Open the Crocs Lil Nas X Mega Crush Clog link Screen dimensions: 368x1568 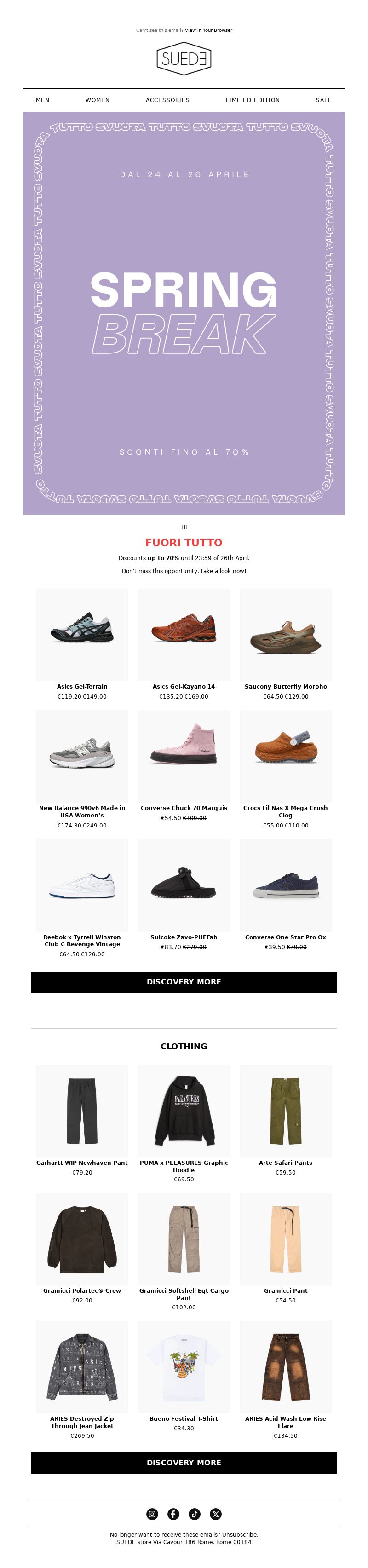(x=285, y=811)
